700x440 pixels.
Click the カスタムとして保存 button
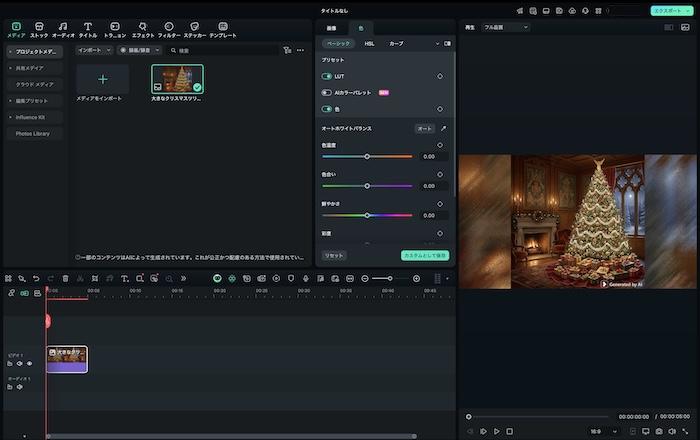(425, 256)
